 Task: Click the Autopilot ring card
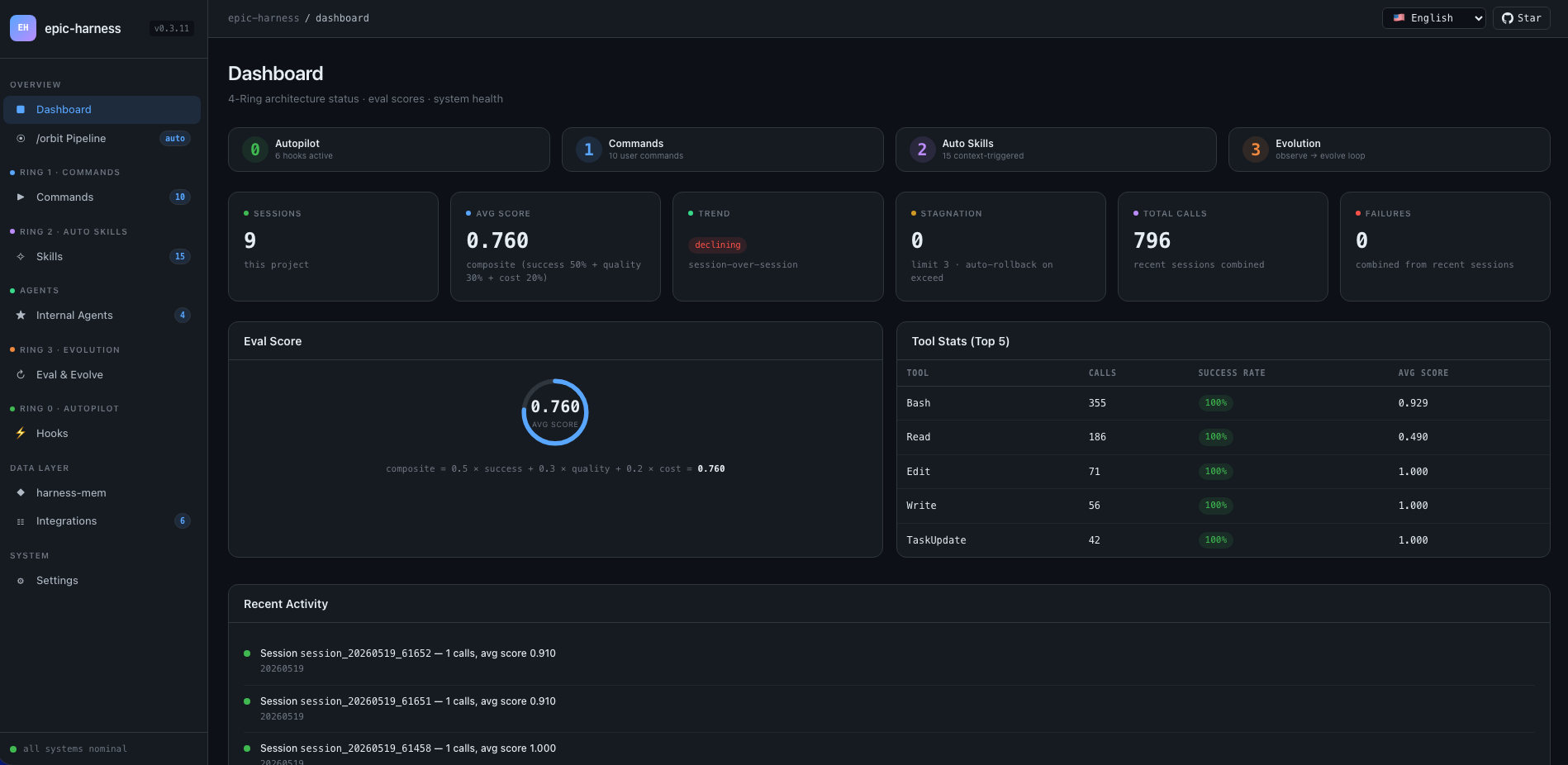point(389,150)
